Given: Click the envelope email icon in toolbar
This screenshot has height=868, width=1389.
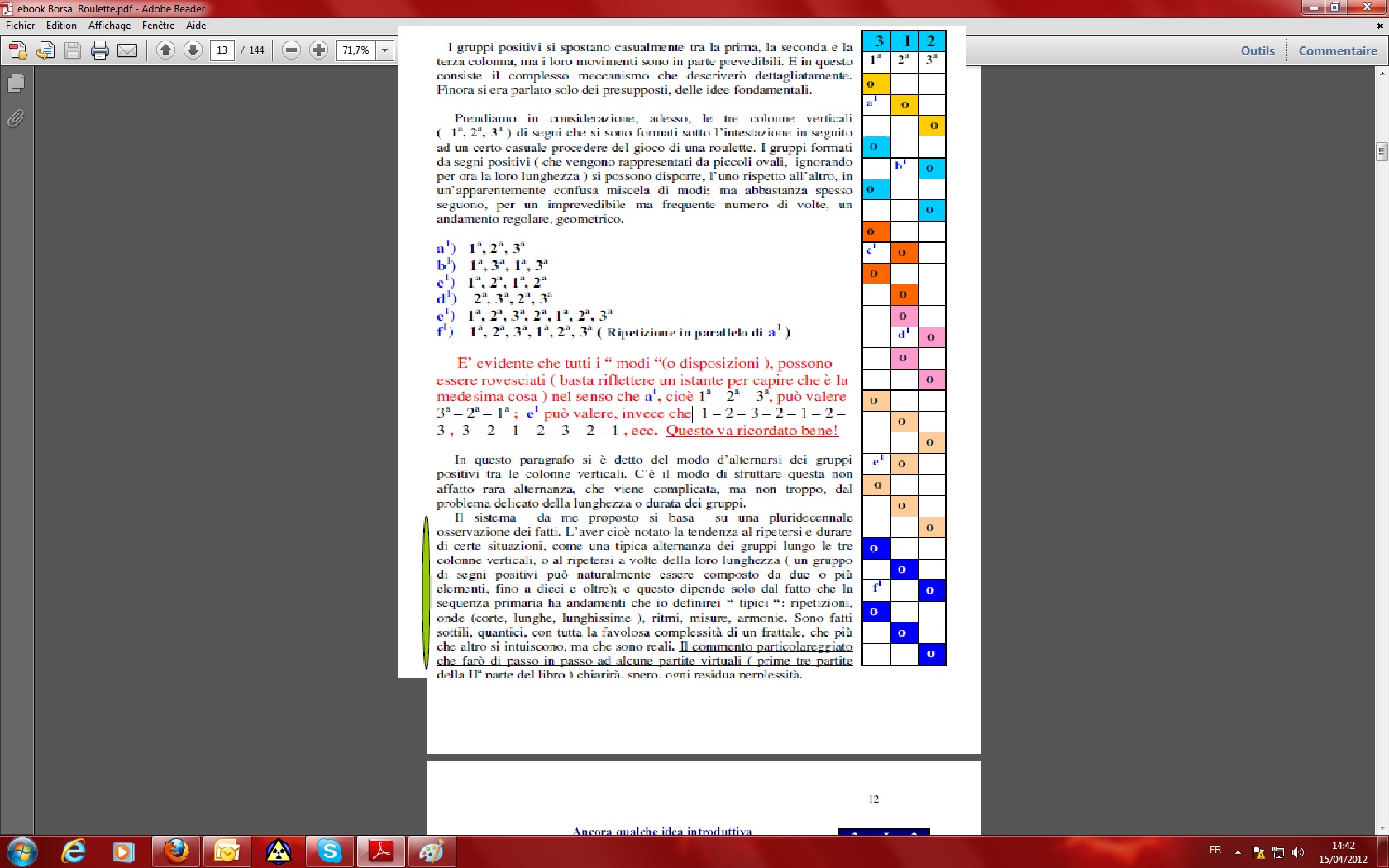Looking at the screenshot, I should point(127,51).
